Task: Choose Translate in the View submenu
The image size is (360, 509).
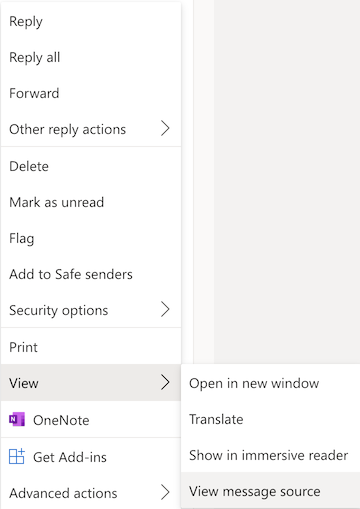Action: (270, 419)
